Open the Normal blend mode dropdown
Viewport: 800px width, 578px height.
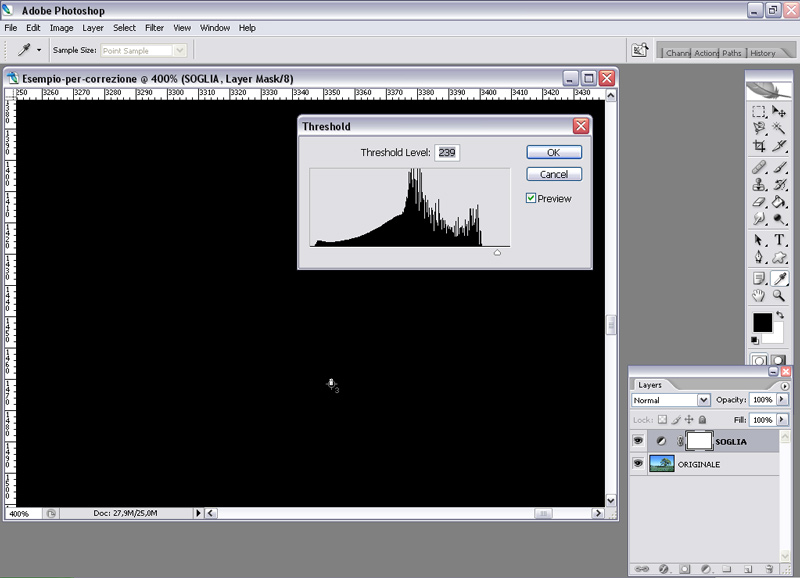(670, 400)
